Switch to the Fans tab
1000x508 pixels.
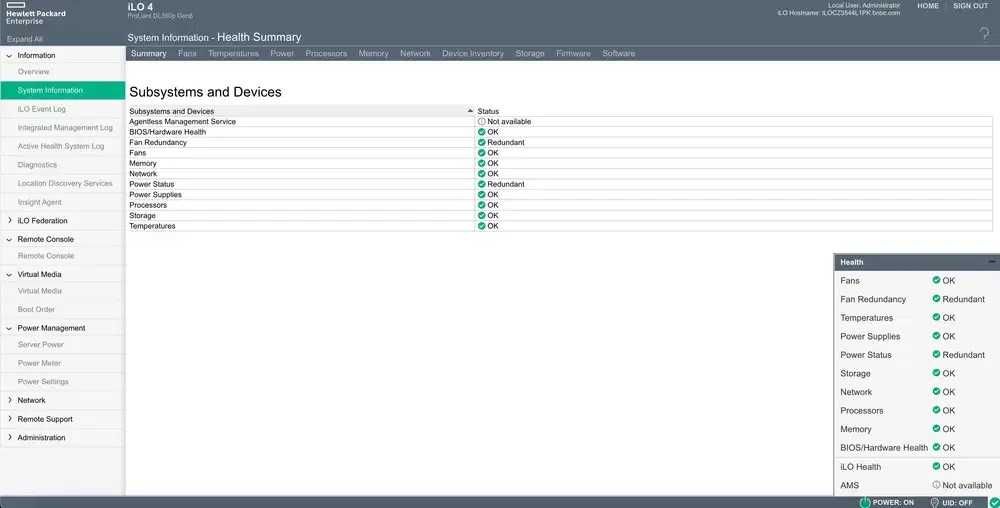[x=187, y=54]
